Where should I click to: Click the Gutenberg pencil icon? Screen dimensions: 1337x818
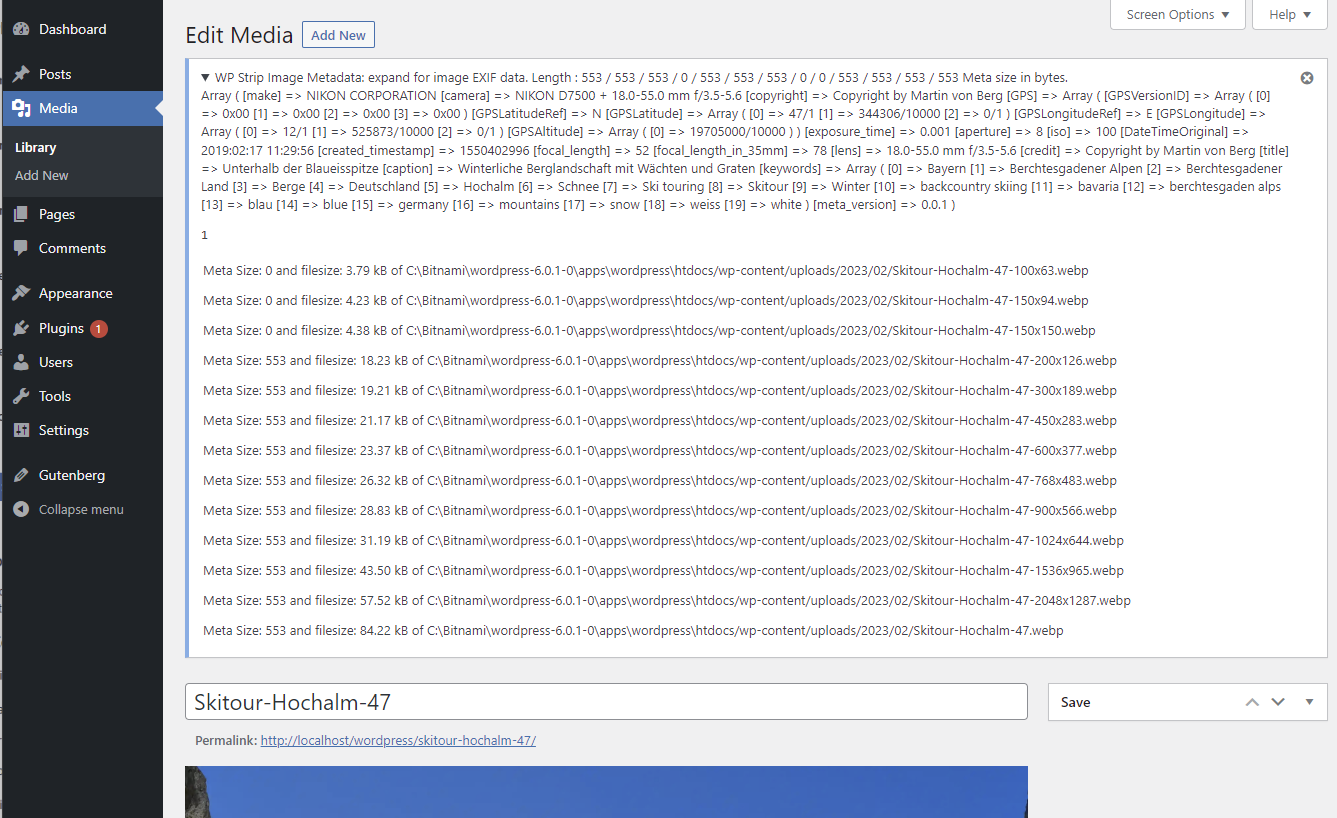(x=21, y=475)
